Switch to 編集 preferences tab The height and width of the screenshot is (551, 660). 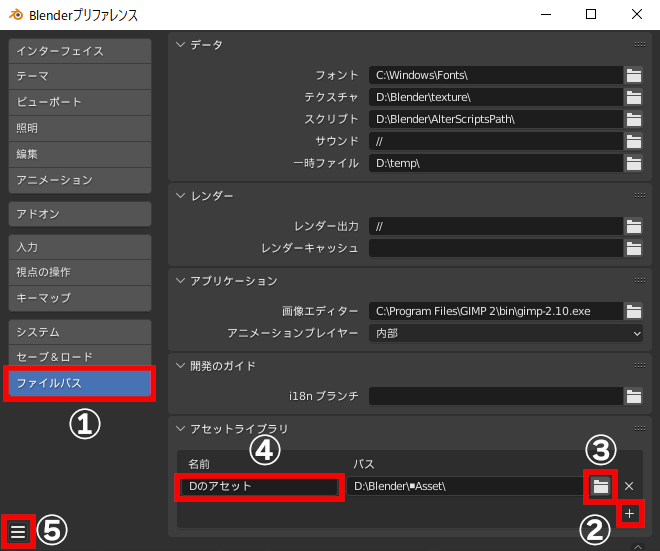click(80, 154)
